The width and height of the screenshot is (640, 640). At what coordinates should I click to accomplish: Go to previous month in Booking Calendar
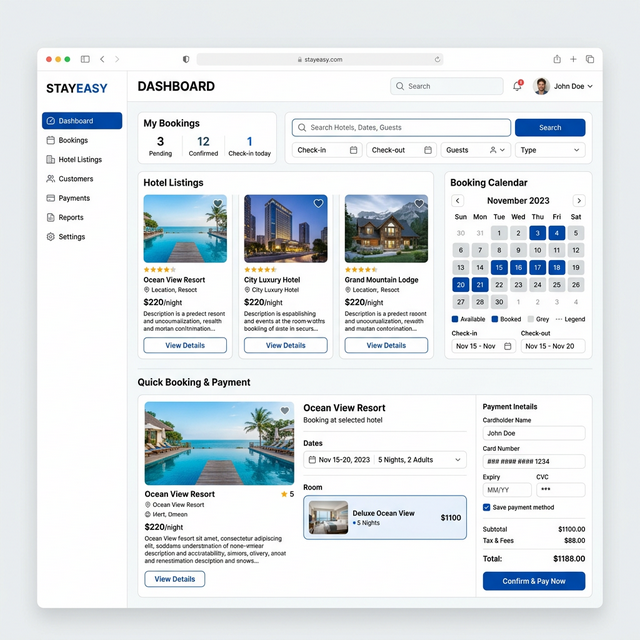(458, 200)
